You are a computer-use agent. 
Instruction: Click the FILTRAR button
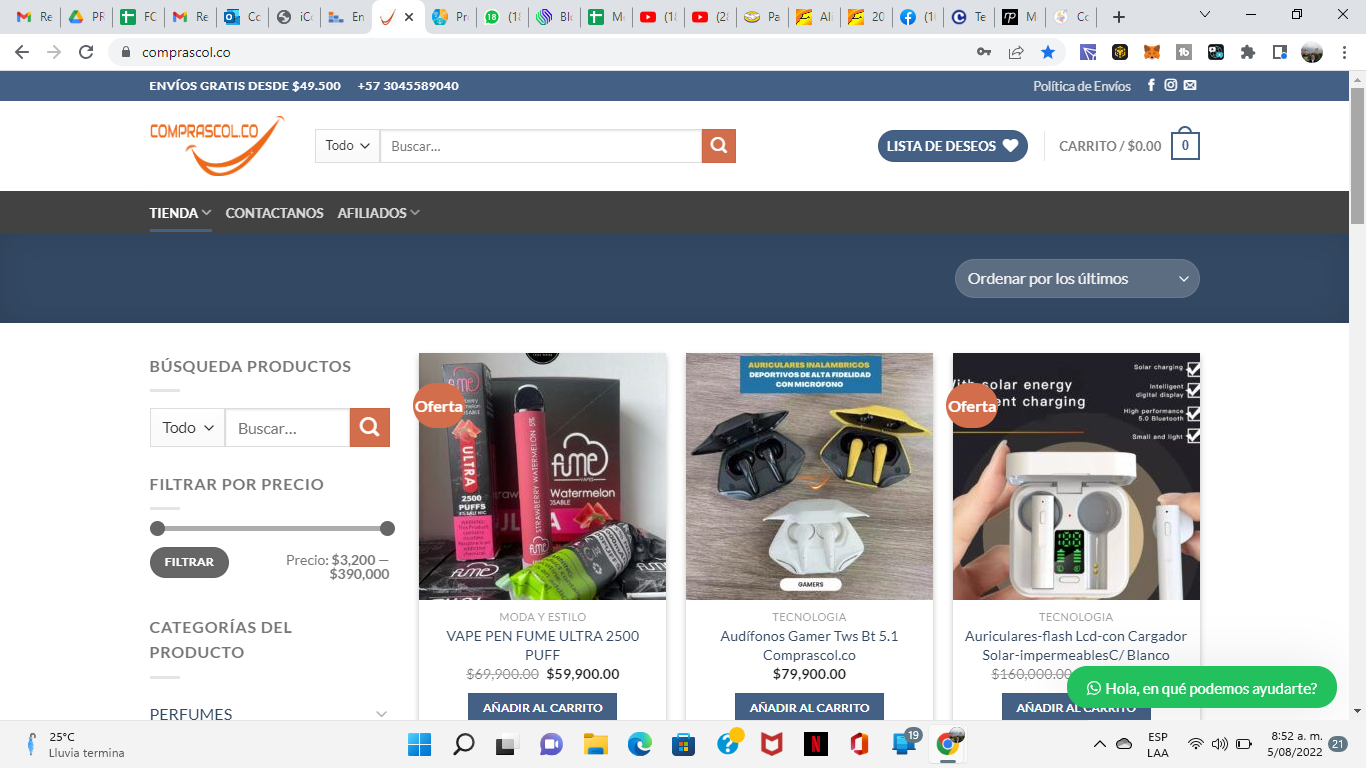[x=189, y=562]
